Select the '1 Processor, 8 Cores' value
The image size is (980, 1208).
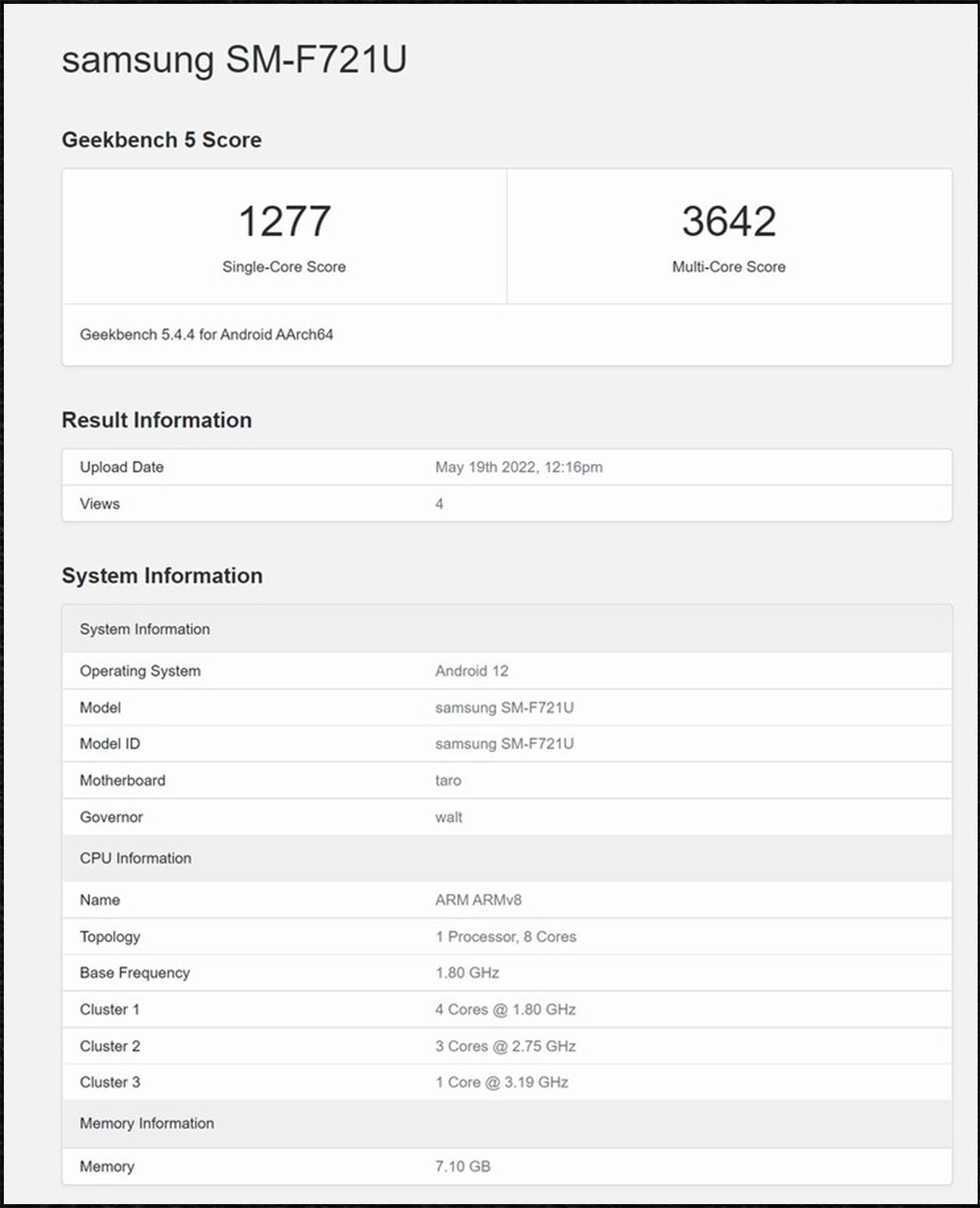(506, 936)
